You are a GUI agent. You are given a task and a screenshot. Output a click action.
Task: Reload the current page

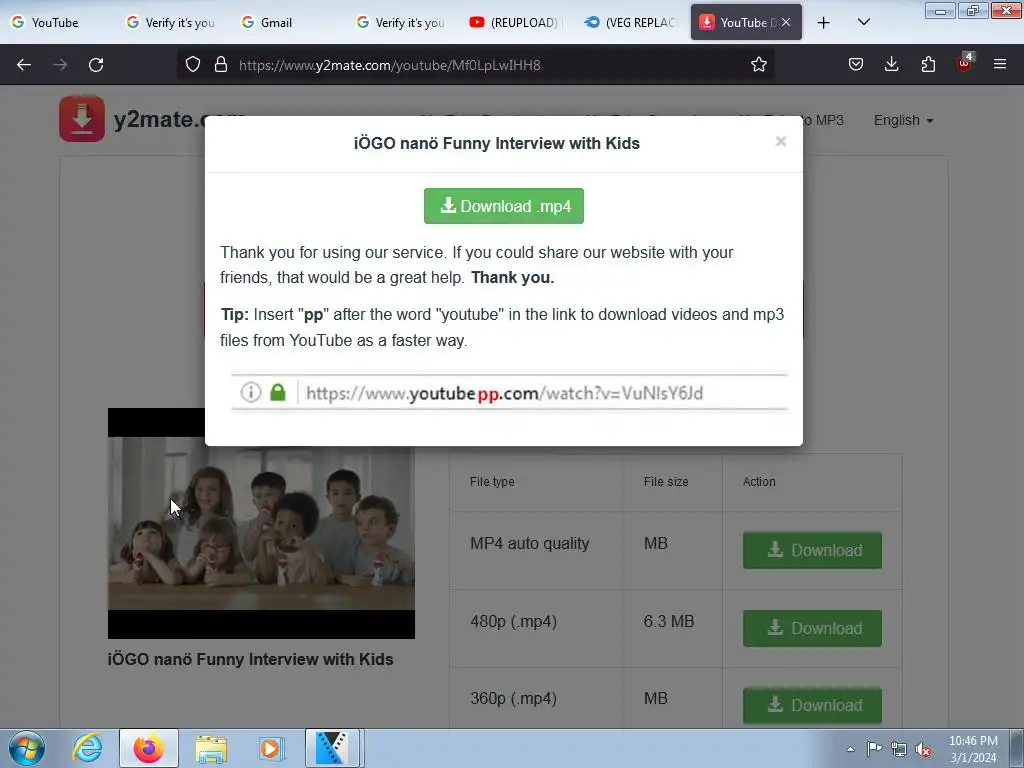(x=96, y=65)
